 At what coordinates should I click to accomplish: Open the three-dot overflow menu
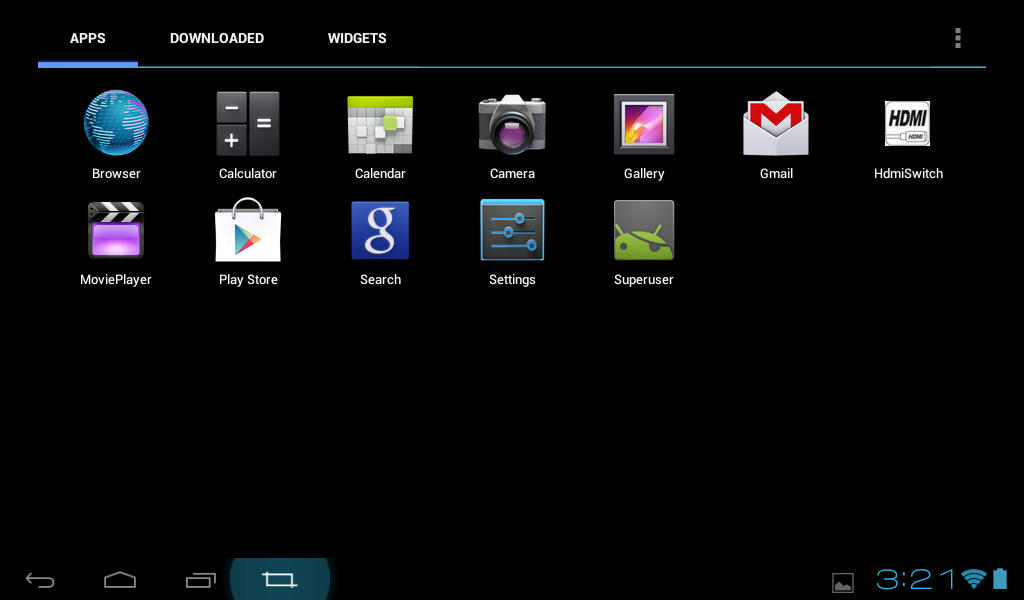click(x=957, y=39)
